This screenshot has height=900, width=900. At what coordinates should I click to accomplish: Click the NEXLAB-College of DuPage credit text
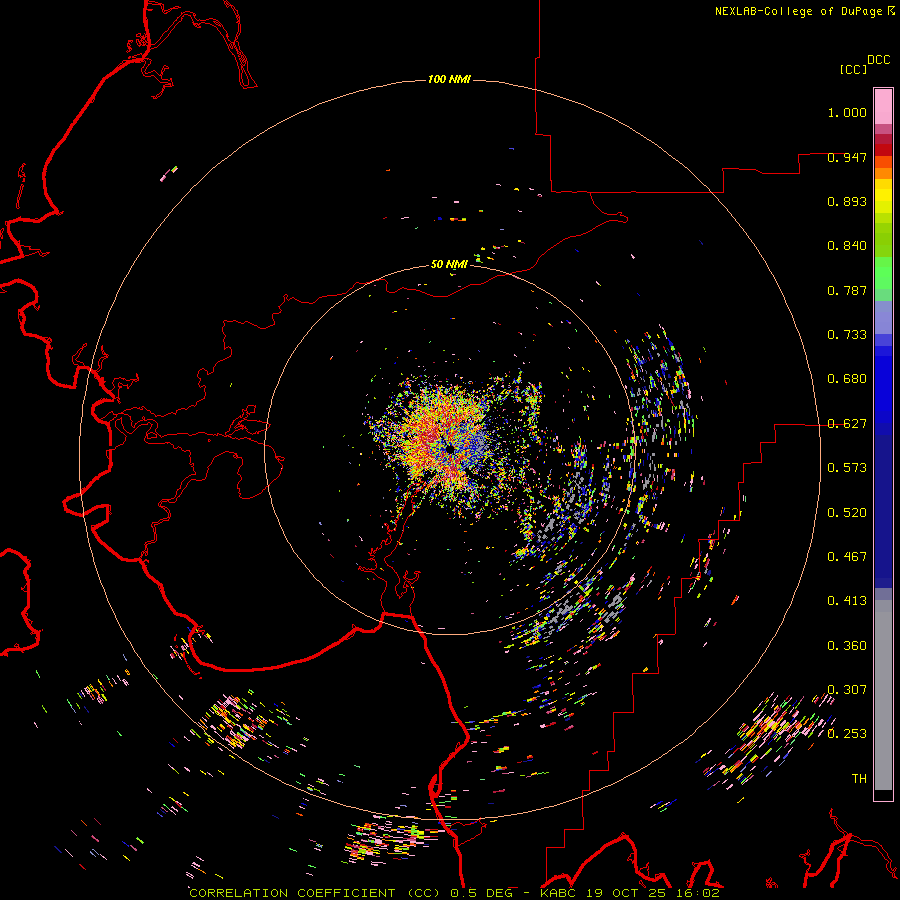798,11
